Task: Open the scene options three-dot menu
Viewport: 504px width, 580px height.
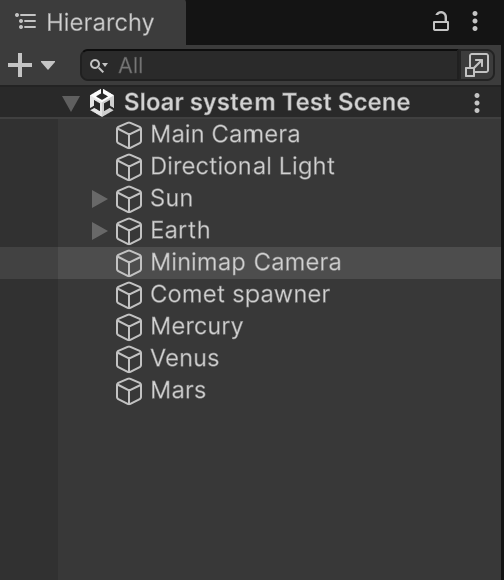Action: (x=477, y=103)
